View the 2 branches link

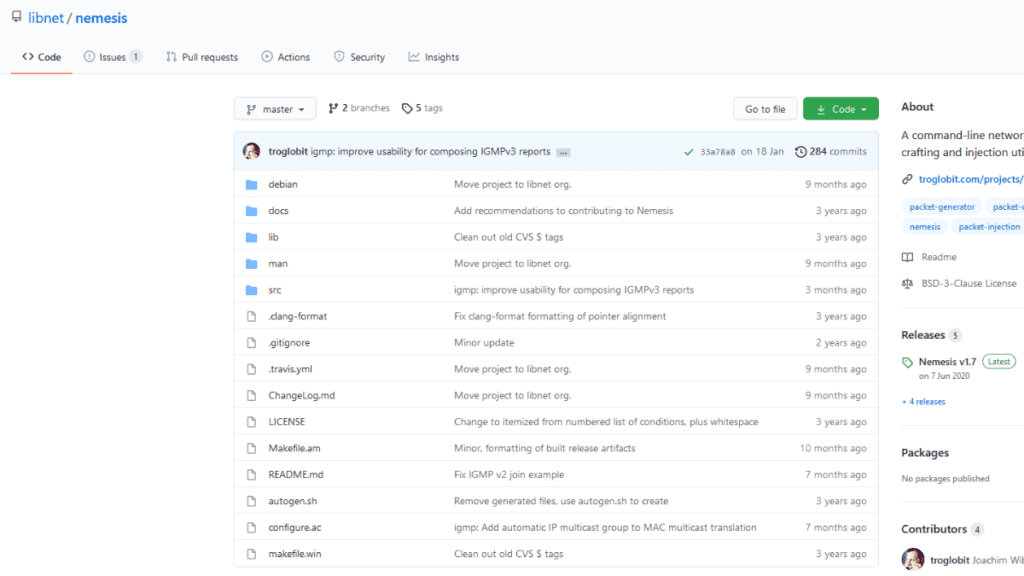pyautogui.click(x=359, y=108)
